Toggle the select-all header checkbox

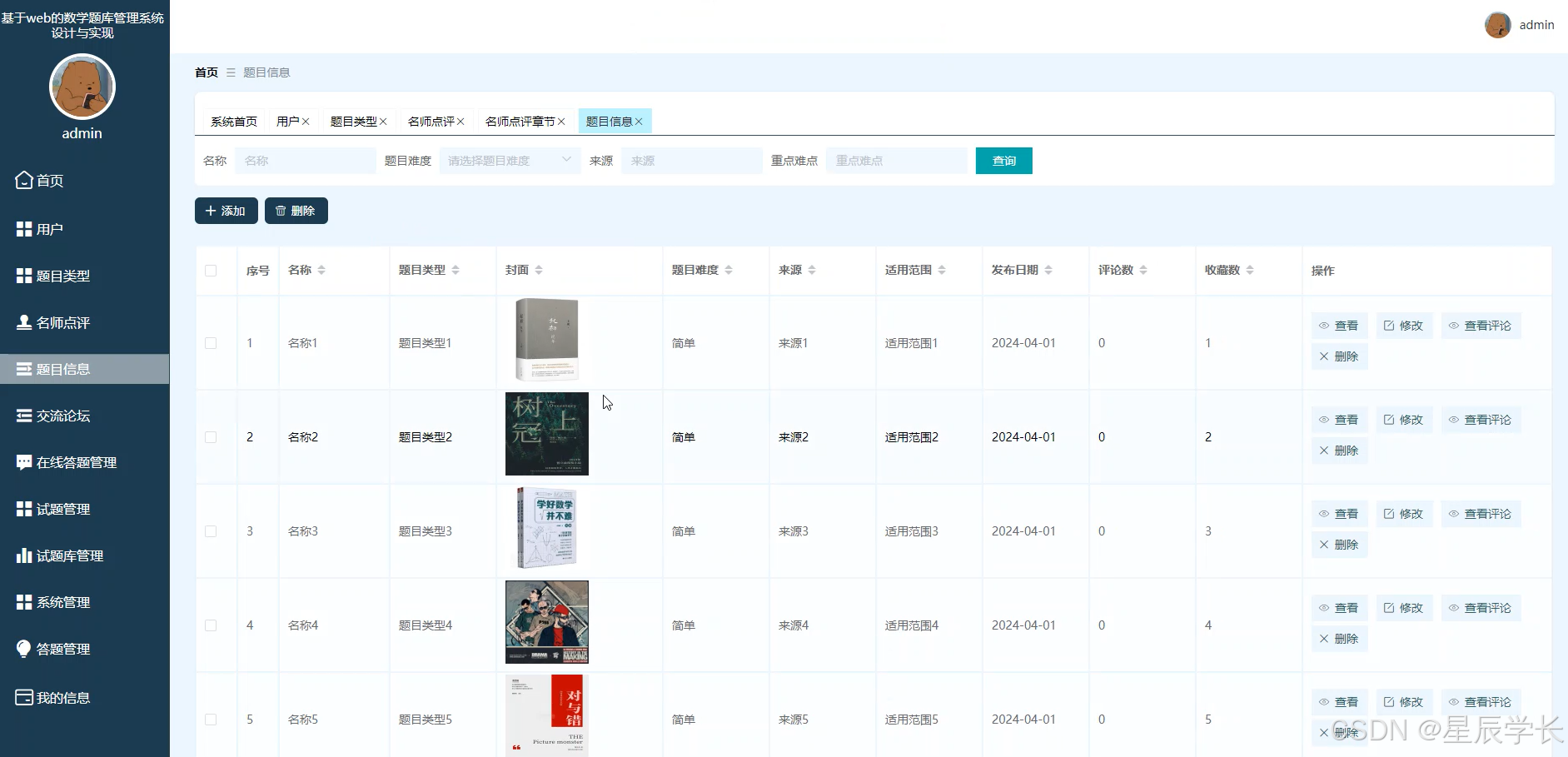(x=211, y=271)
